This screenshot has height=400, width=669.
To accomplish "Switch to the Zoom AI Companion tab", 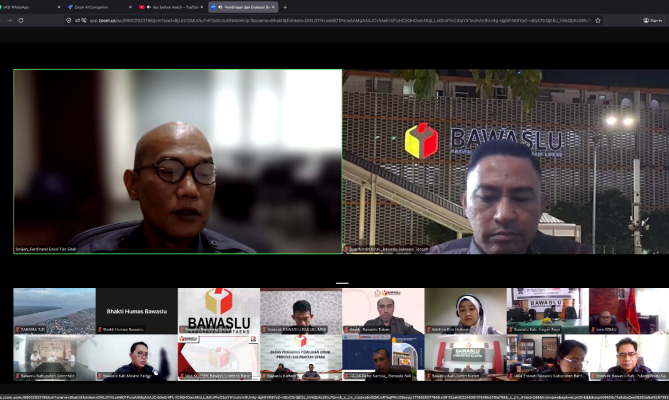I will pyautogui.click(x=90, y=7).
